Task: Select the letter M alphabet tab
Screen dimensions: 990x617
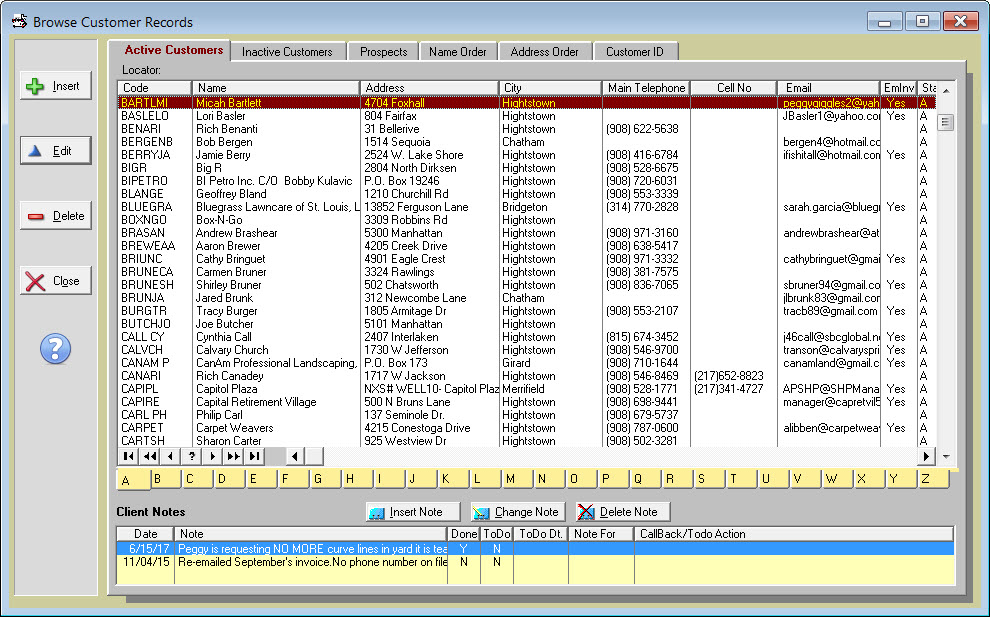Action: pyautogui.click(x=518, y=479)
